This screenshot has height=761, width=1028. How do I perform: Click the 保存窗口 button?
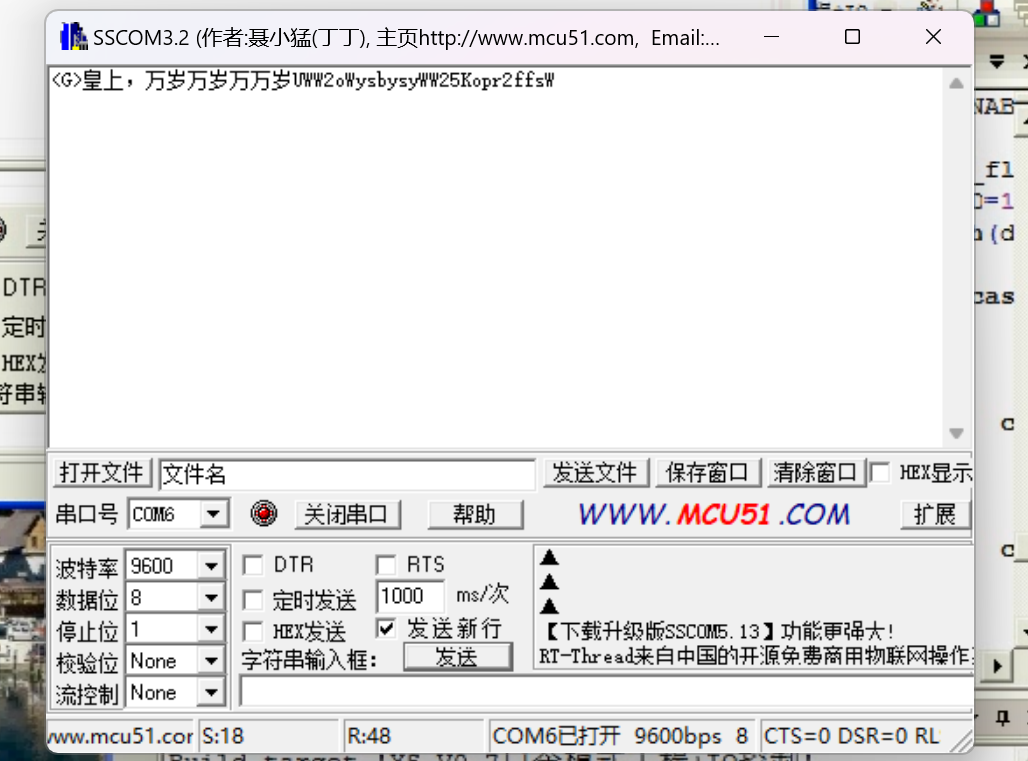707,473
